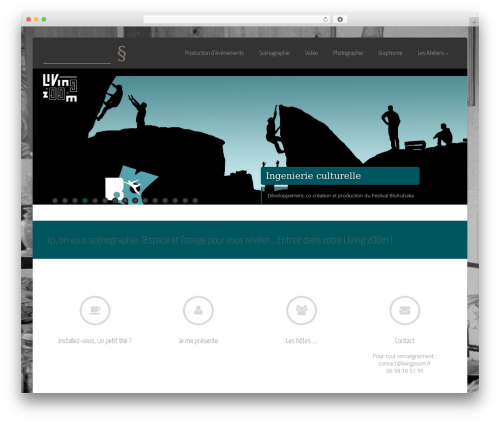The image size is (500, 423).
Task: Close the browser window with red button
Action: [x=29, y=20]
